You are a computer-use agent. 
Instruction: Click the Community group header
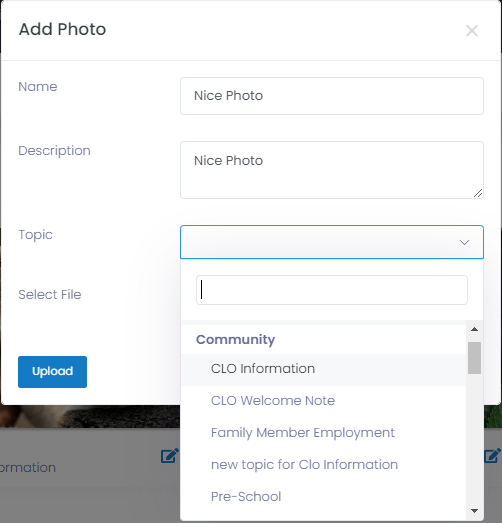coord(235,340)
